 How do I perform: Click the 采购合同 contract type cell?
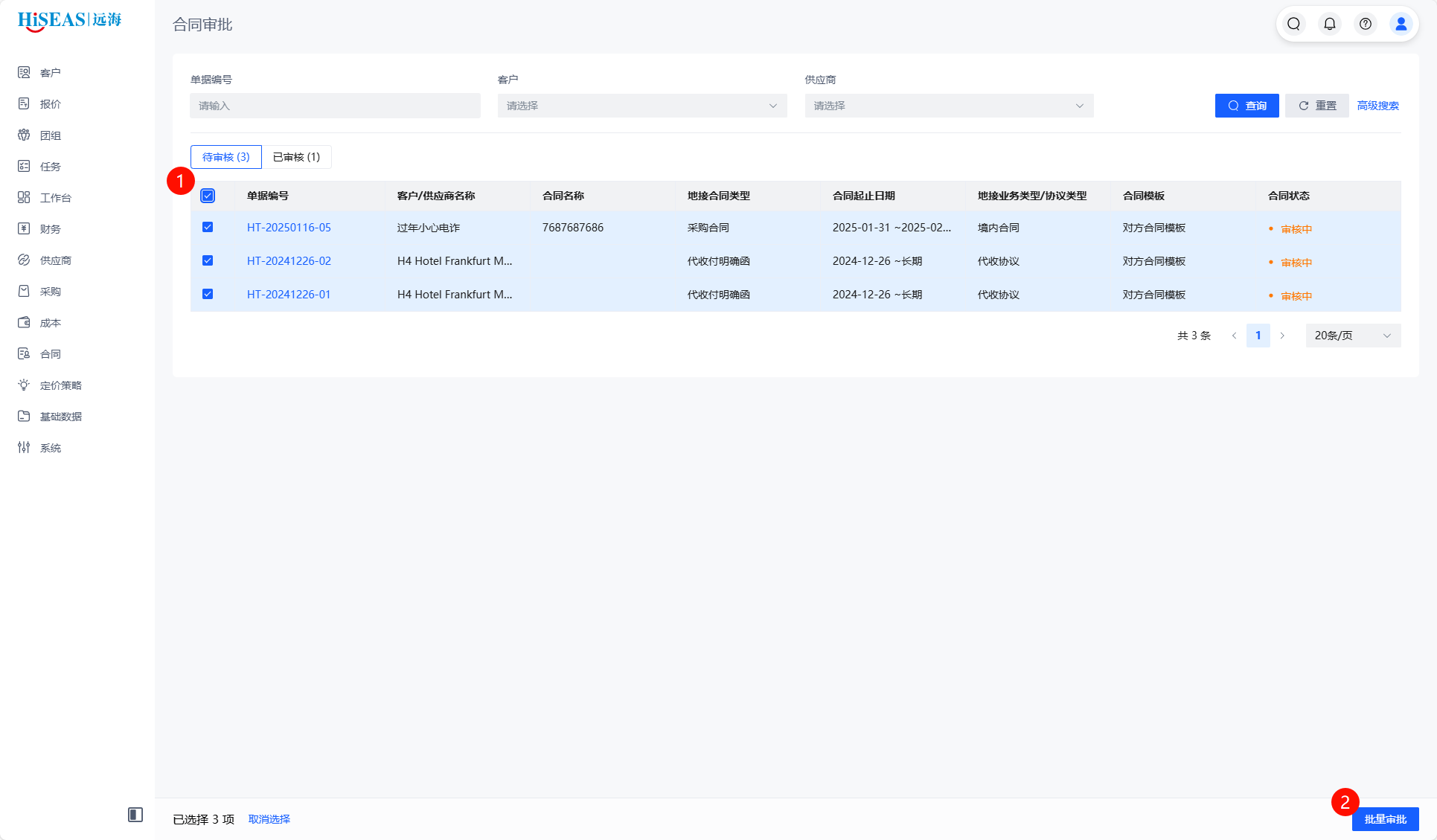click(x=708, y=228)
